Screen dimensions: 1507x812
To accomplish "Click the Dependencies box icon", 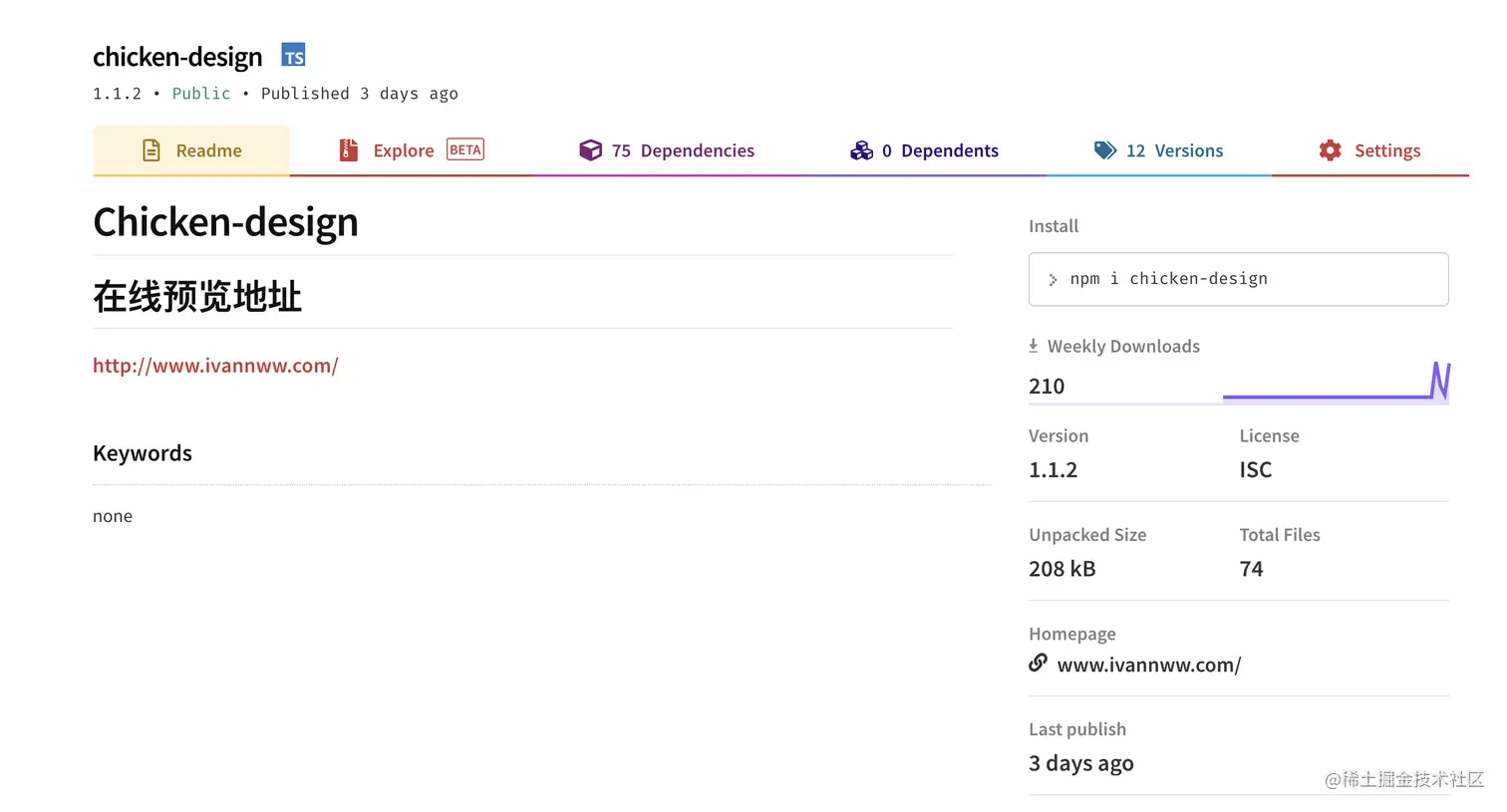I will point(590,150).
